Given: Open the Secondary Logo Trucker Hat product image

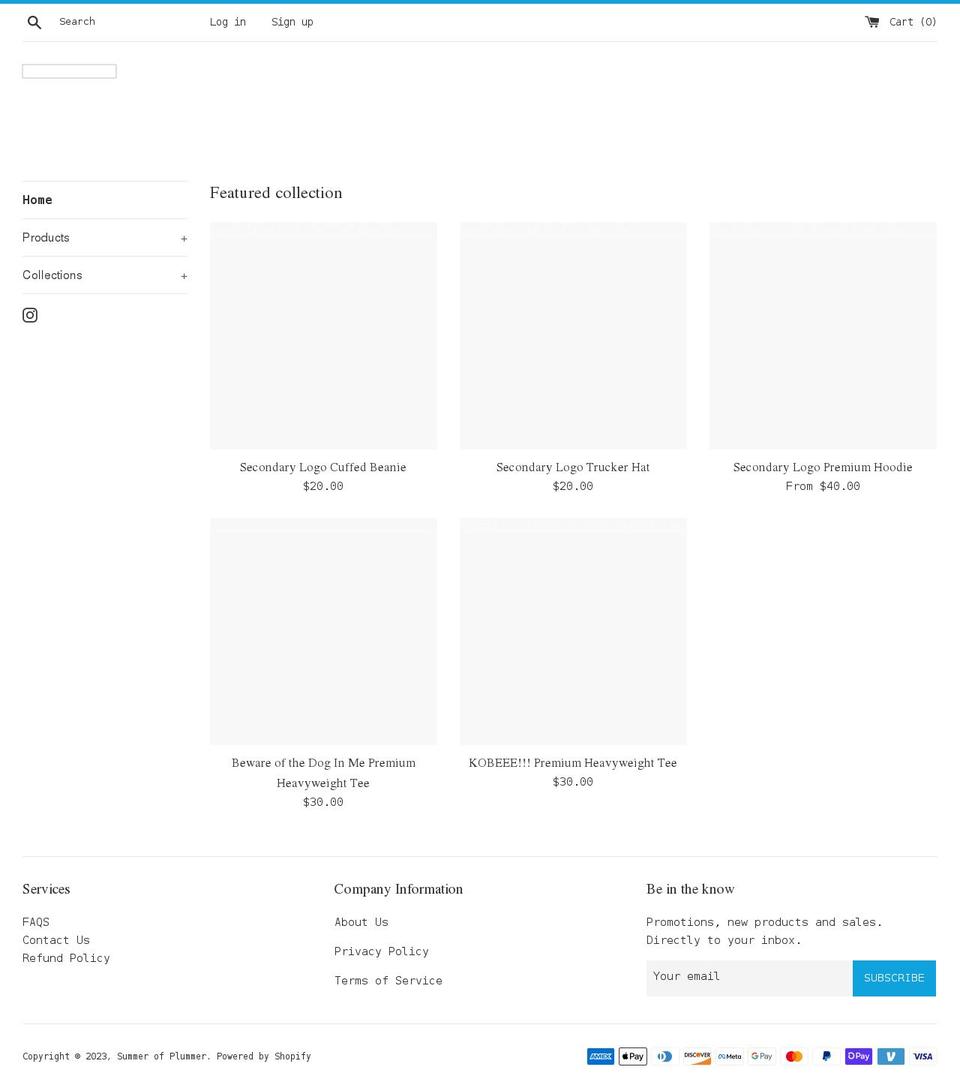Looking at the screenshot, I should coord(572,335).
